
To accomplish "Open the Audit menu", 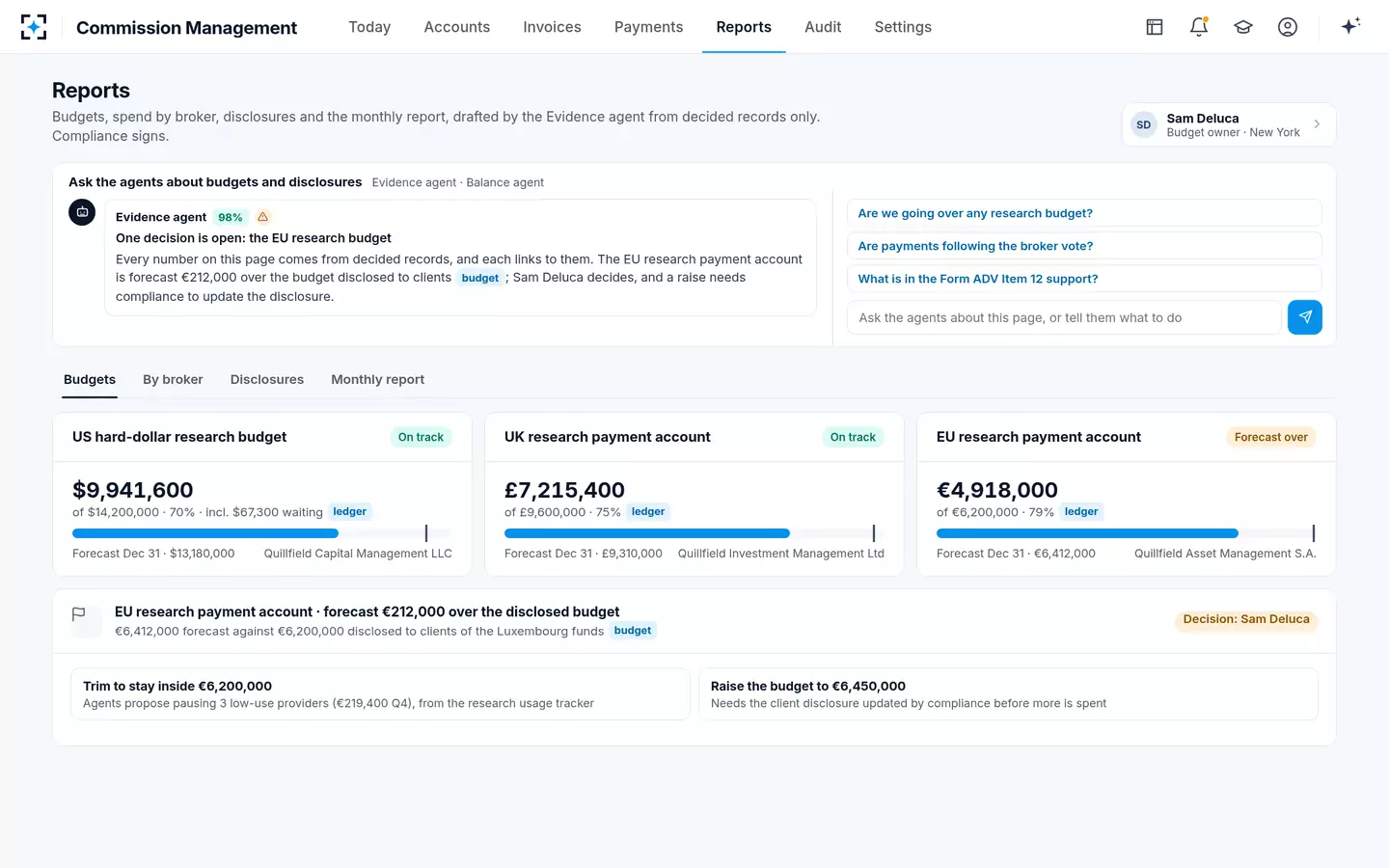I will point(823,27).
